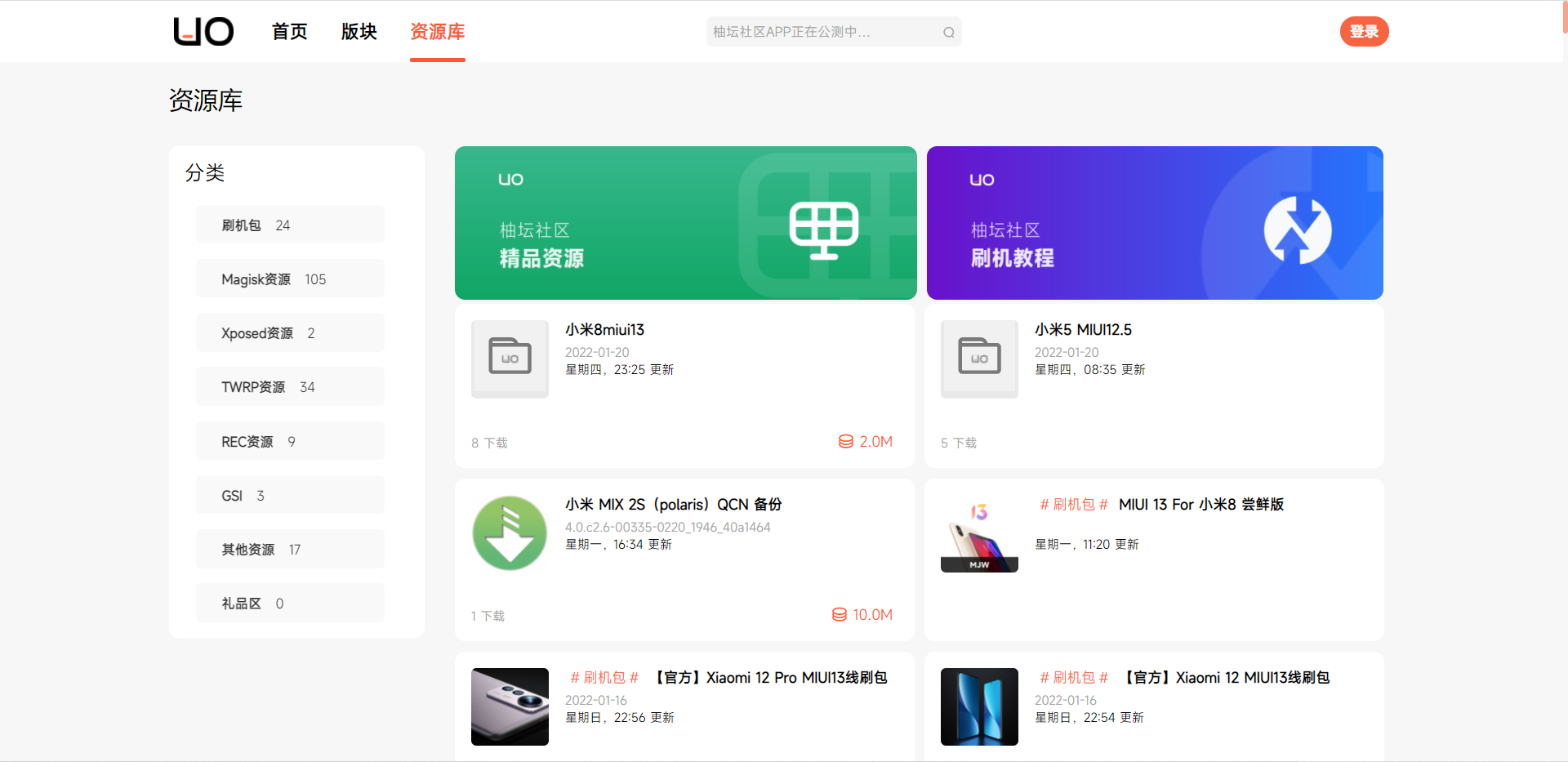This screenshot has height=762, width=1568.
Task: Click storage size icon beside 2.0M
Action: [846, 442]
